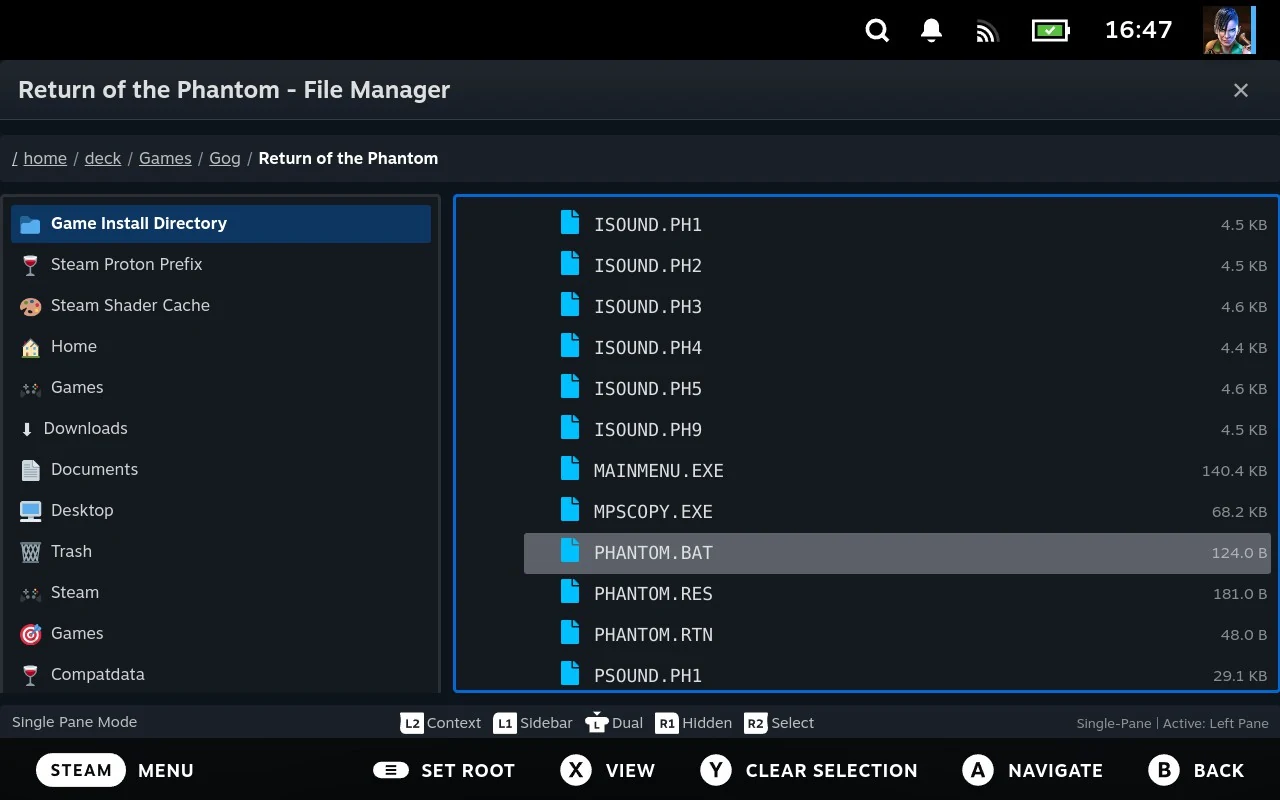The width and height of the screenshot is (1280, 800).
Task: Click the Trash bin icon
Action: 31,552
